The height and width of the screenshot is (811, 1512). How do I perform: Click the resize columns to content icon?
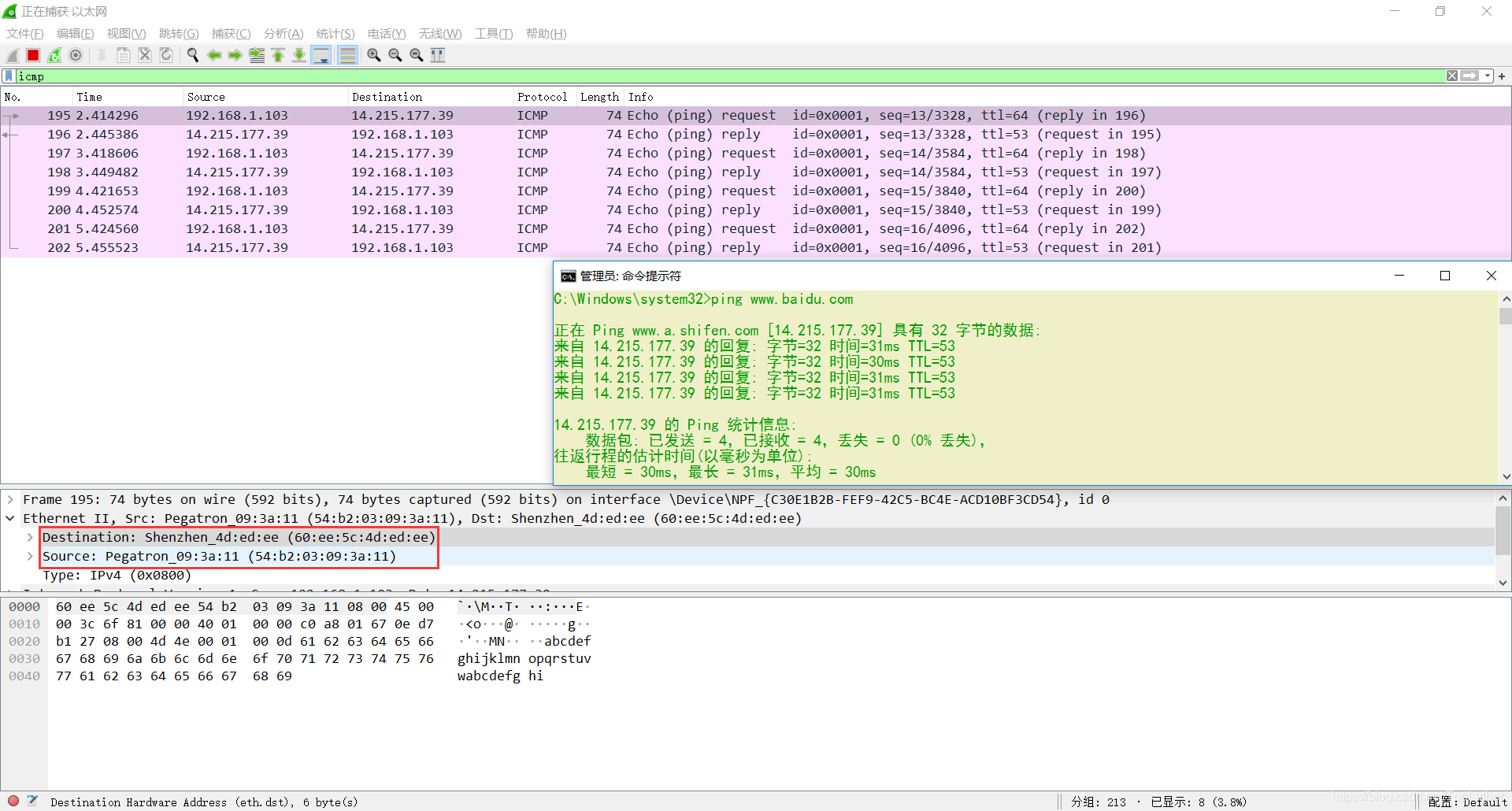438,55
